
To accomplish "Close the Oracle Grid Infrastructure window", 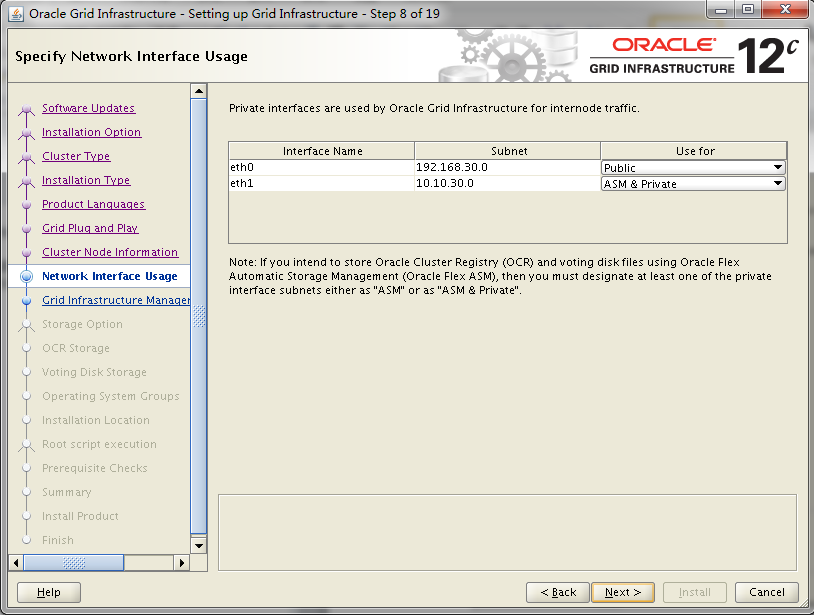I will (x=785, y=9).
